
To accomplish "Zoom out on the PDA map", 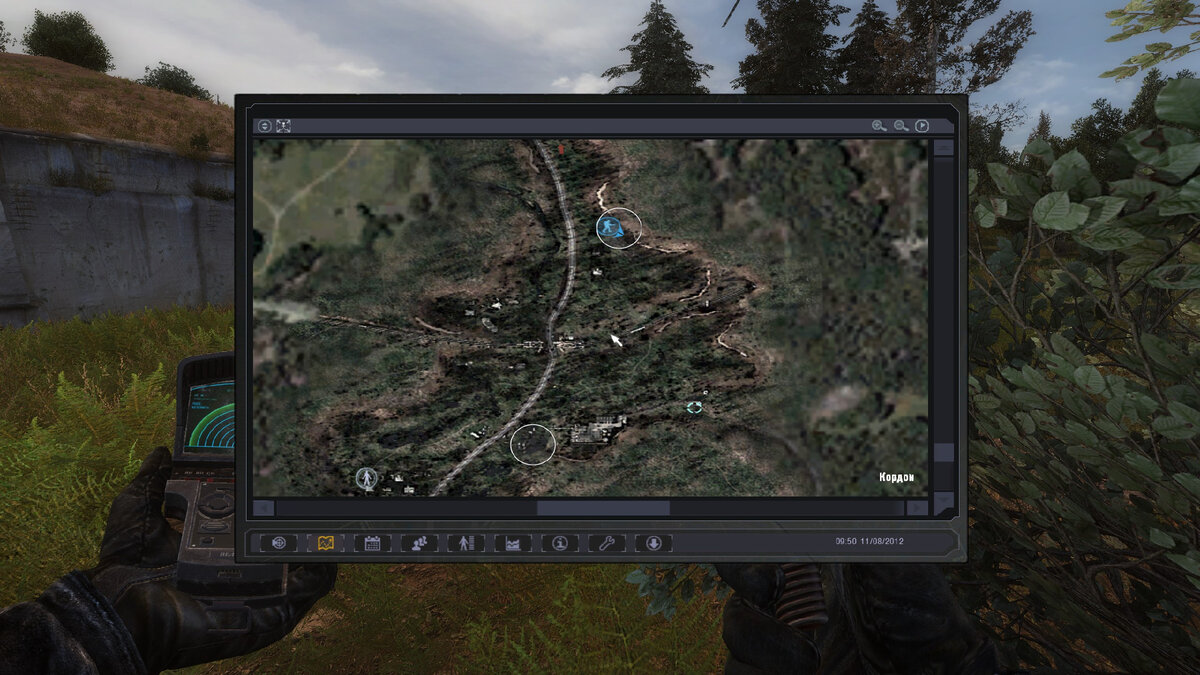I will tap(901, 126).
